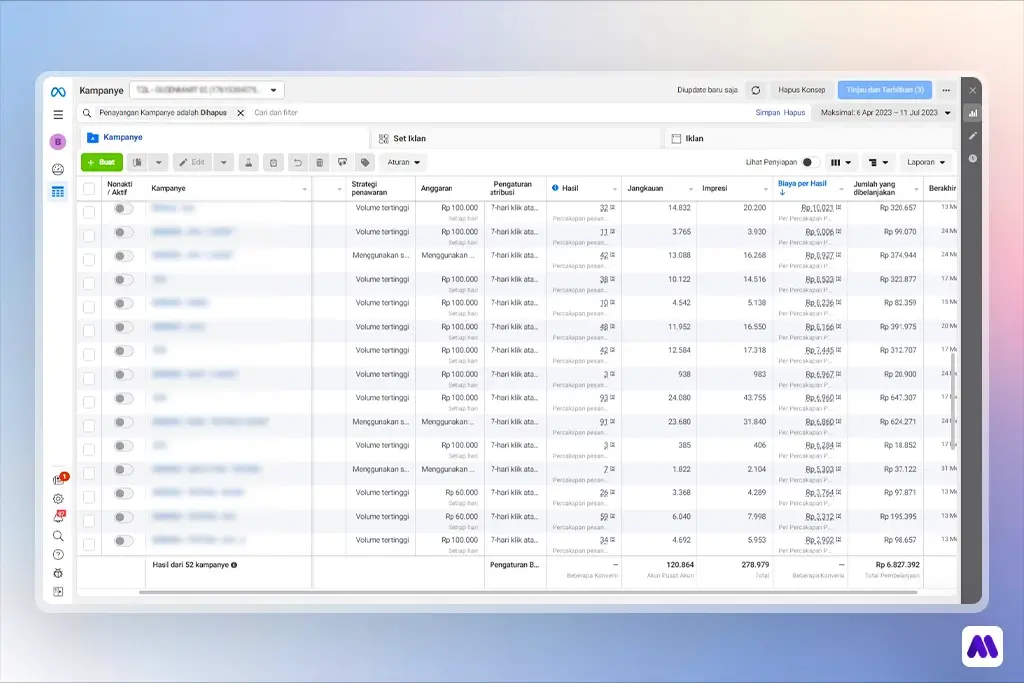This screenshot has height=683, width=1024.
Task: Open the clock history icon in right panel
Action: pyautogui.click(x=973, y=159)
